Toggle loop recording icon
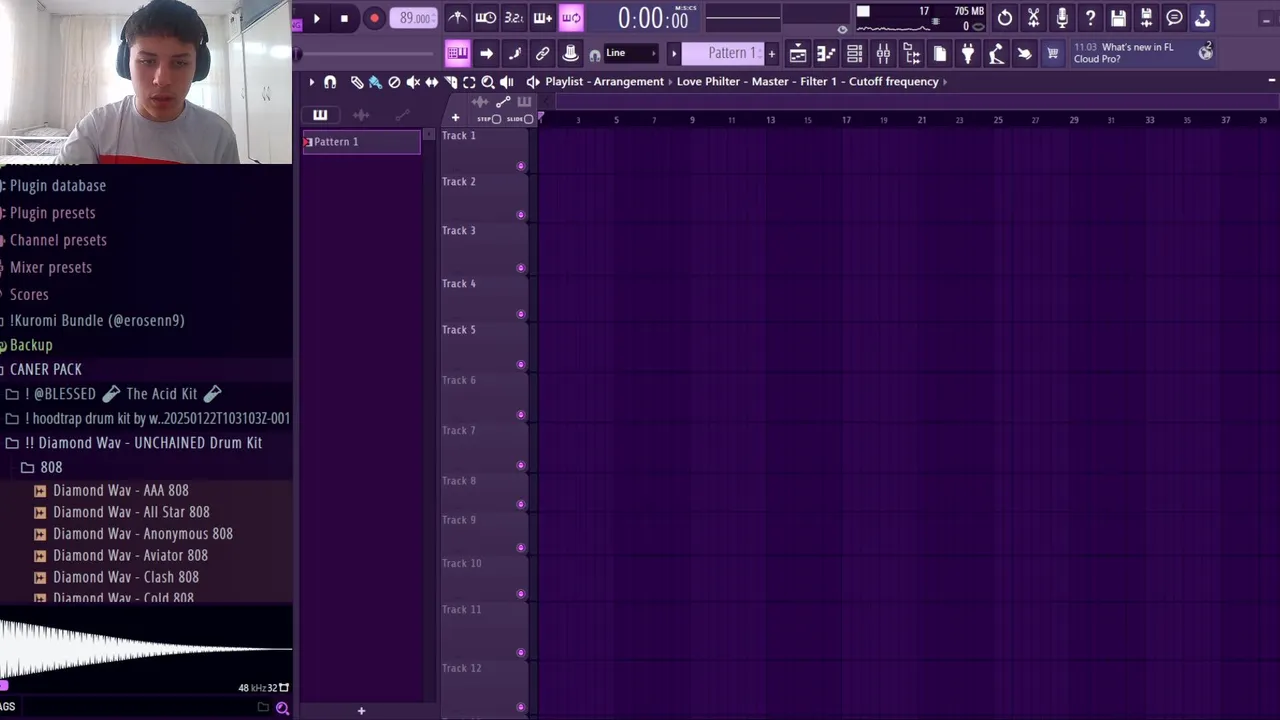 coord(571,18)
